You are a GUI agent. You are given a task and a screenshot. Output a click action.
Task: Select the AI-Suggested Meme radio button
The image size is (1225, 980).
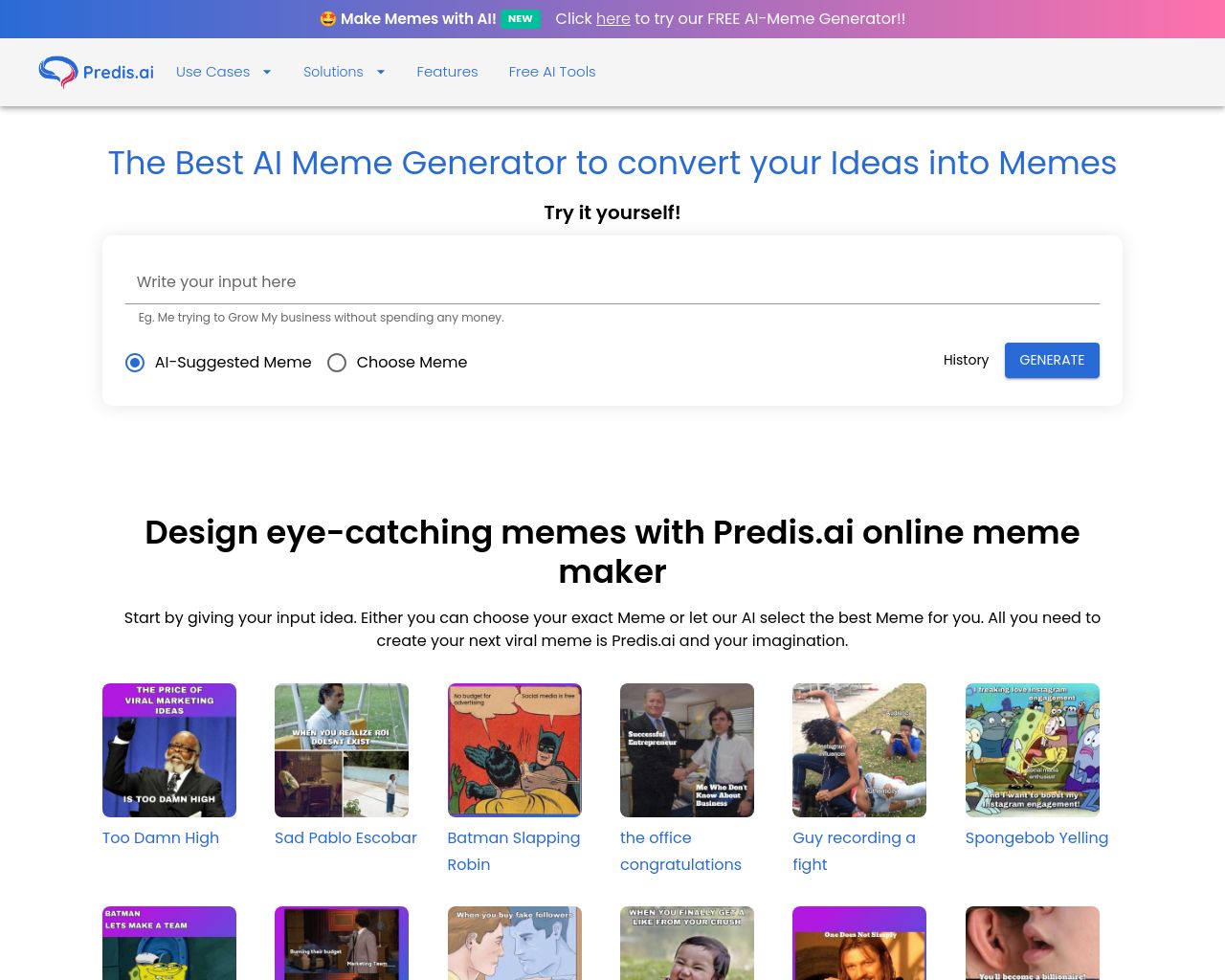click(x=135, y=363)
